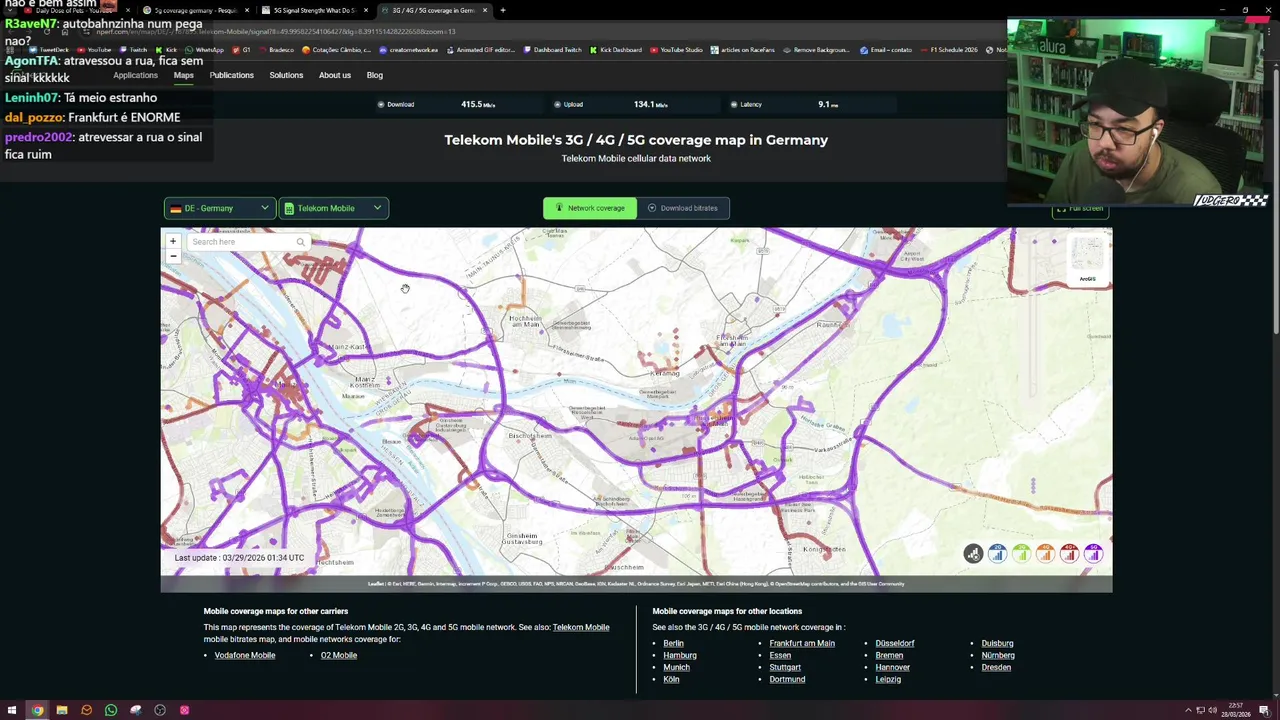
Task: Open the Munich coverage link
Action: click(676, 667)
